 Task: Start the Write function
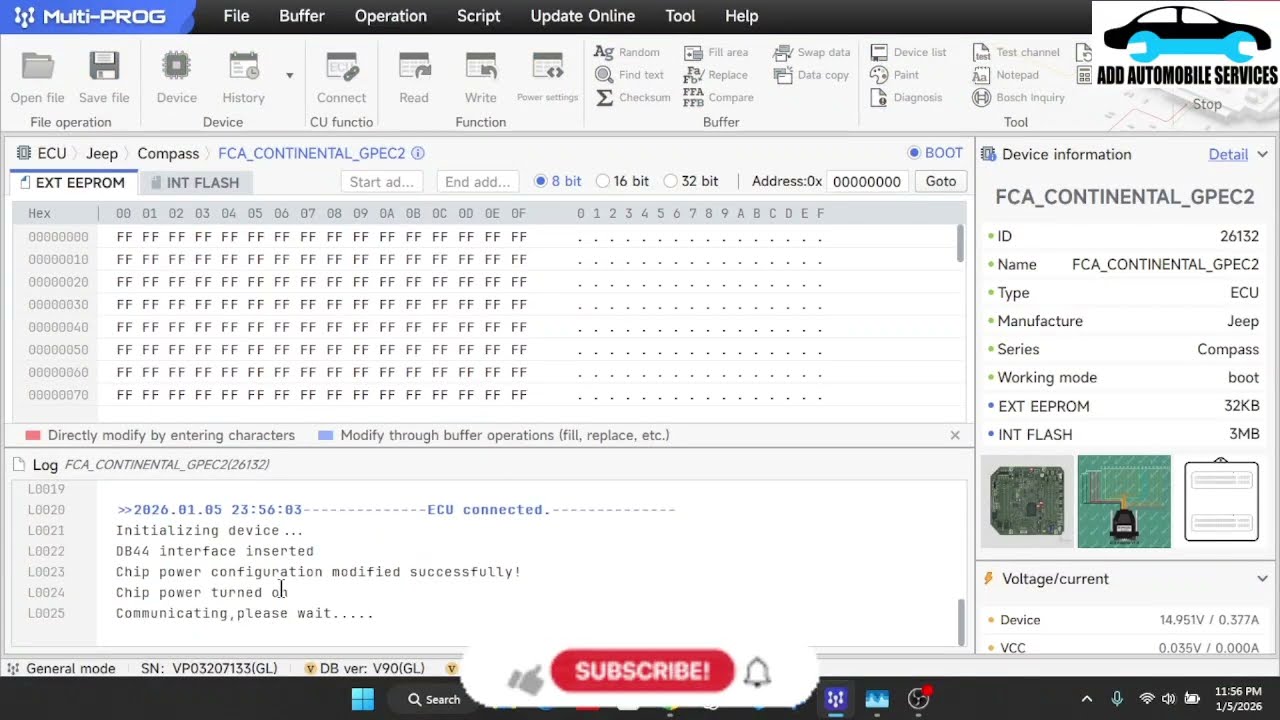pyautogui.click(x=481, y=67)
